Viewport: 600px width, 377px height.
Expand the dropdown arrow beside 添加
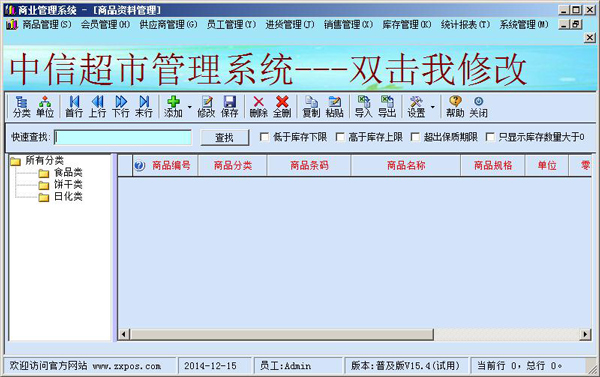[189, 107]
